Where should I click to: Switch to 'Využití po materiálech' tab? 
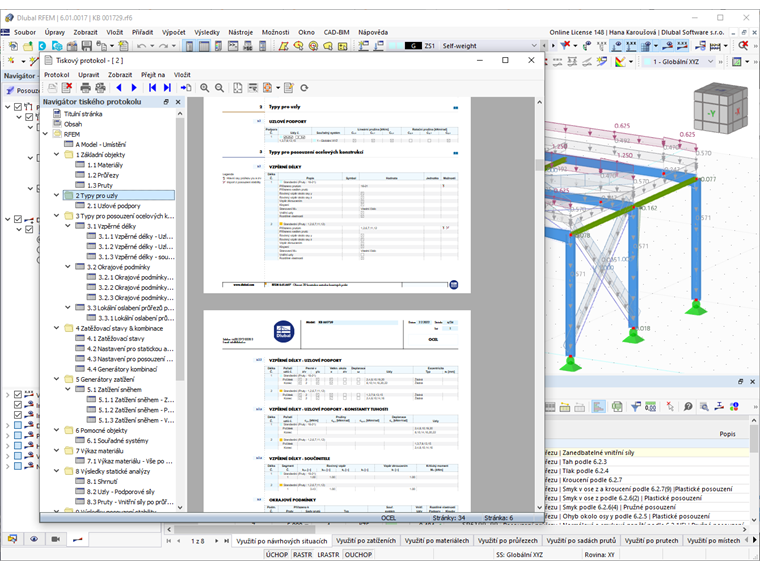tap(437, 540)
